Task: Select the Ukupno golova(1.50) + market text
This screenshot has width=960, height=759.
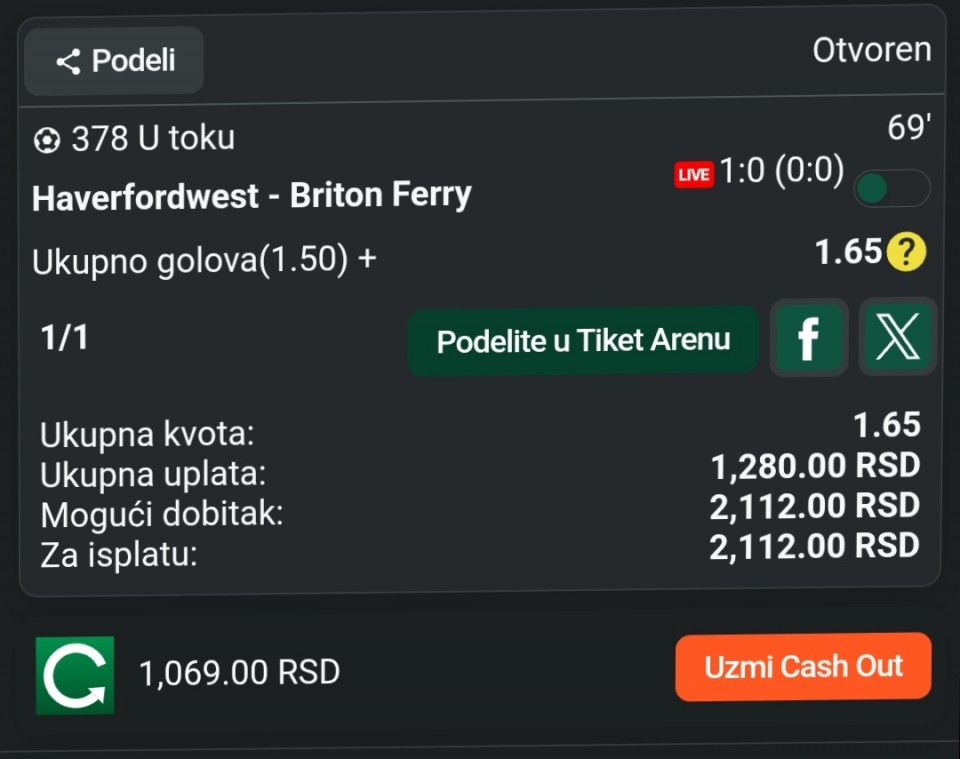Action: tap(204, 260)
